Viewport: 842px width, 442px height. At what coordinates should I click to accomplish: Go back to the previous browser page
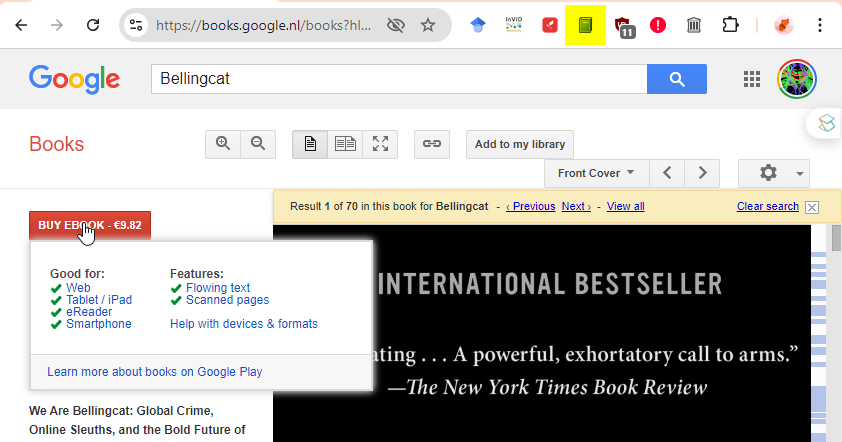(x=21, y=25)
